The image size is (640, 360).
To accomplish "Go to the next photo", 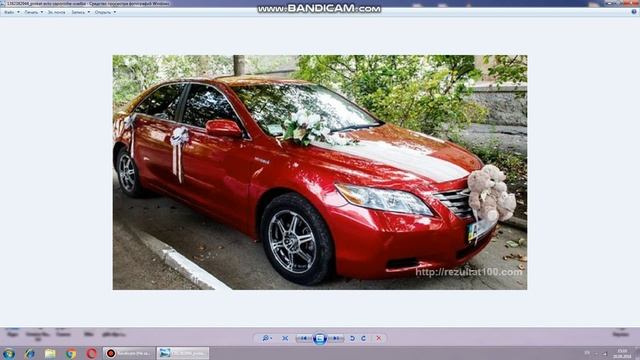I will pyautogui.click(x=336, y=338).
